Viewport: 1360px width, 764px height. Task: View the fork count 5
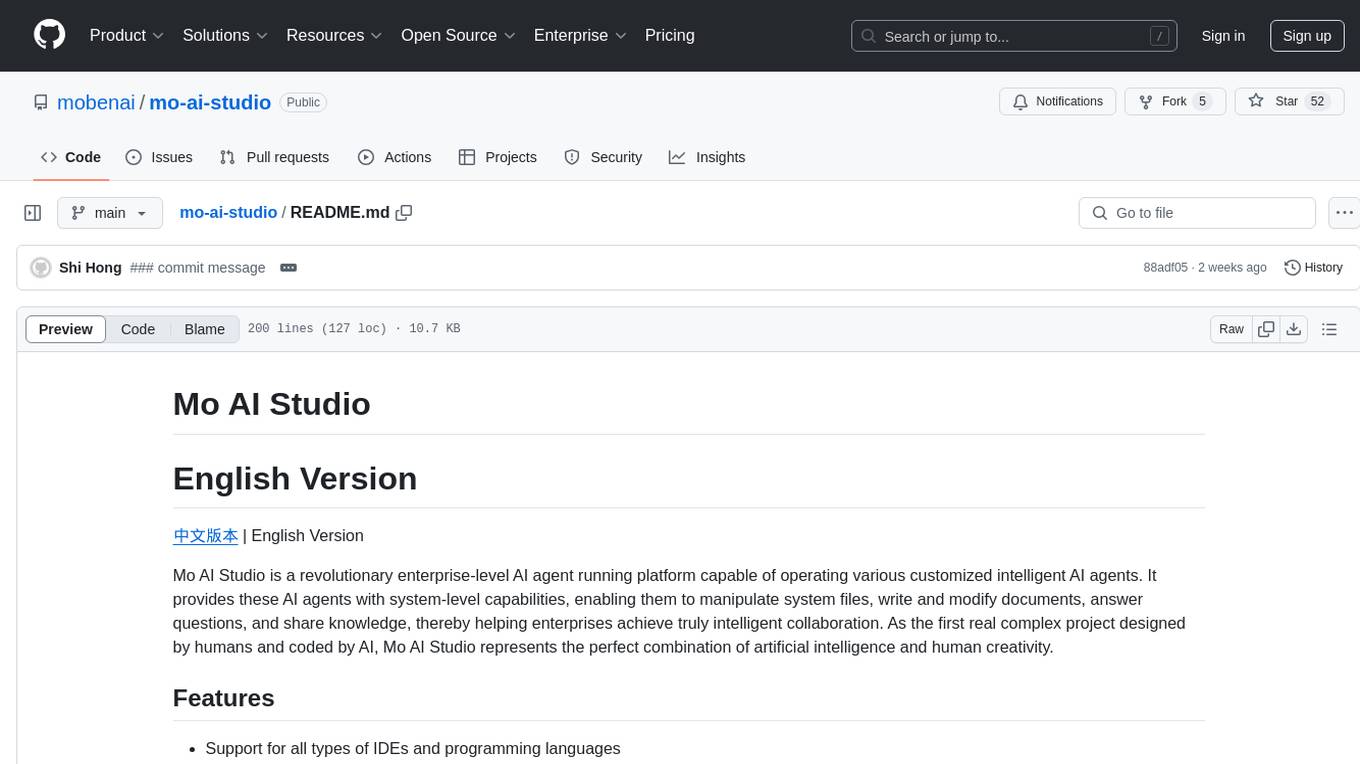click(x=1202, y=102)
